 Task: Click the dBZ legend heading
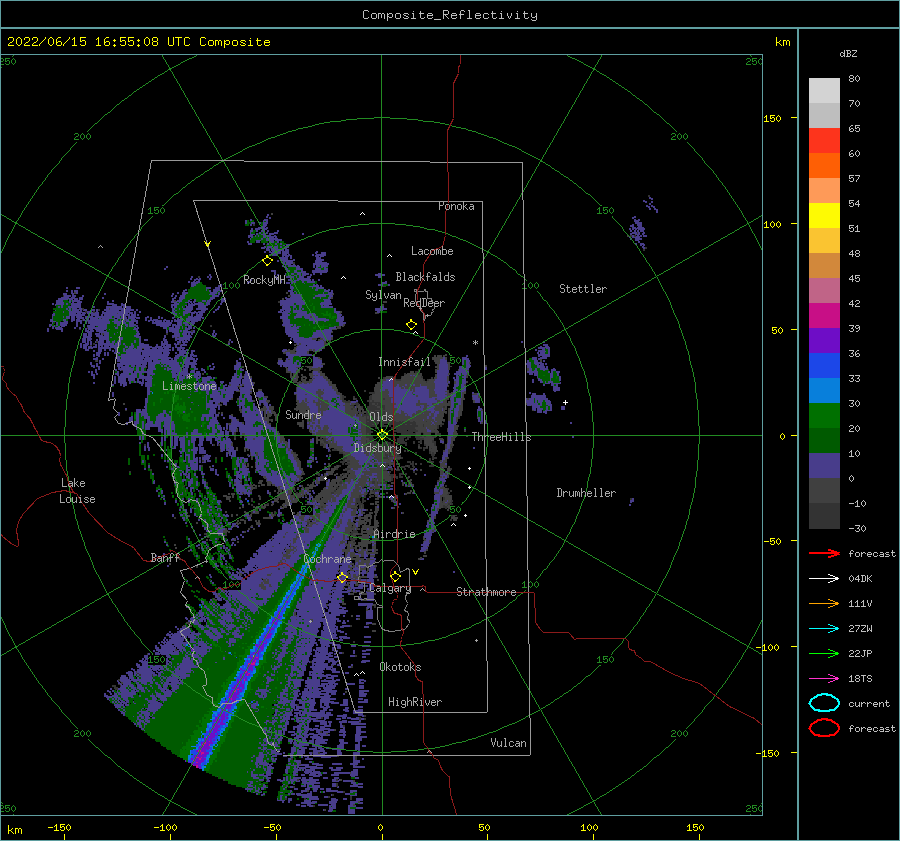[x=848, y=53]
